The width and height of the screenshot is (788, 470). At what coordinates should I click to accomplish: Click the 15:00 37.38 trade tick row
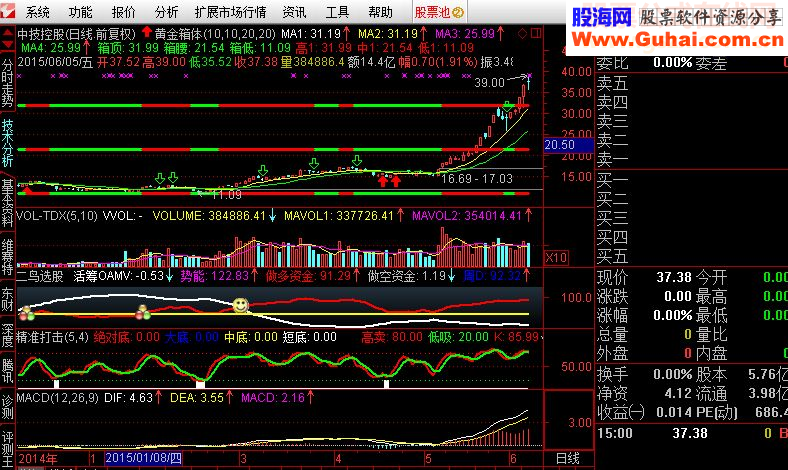coord(692,433)
